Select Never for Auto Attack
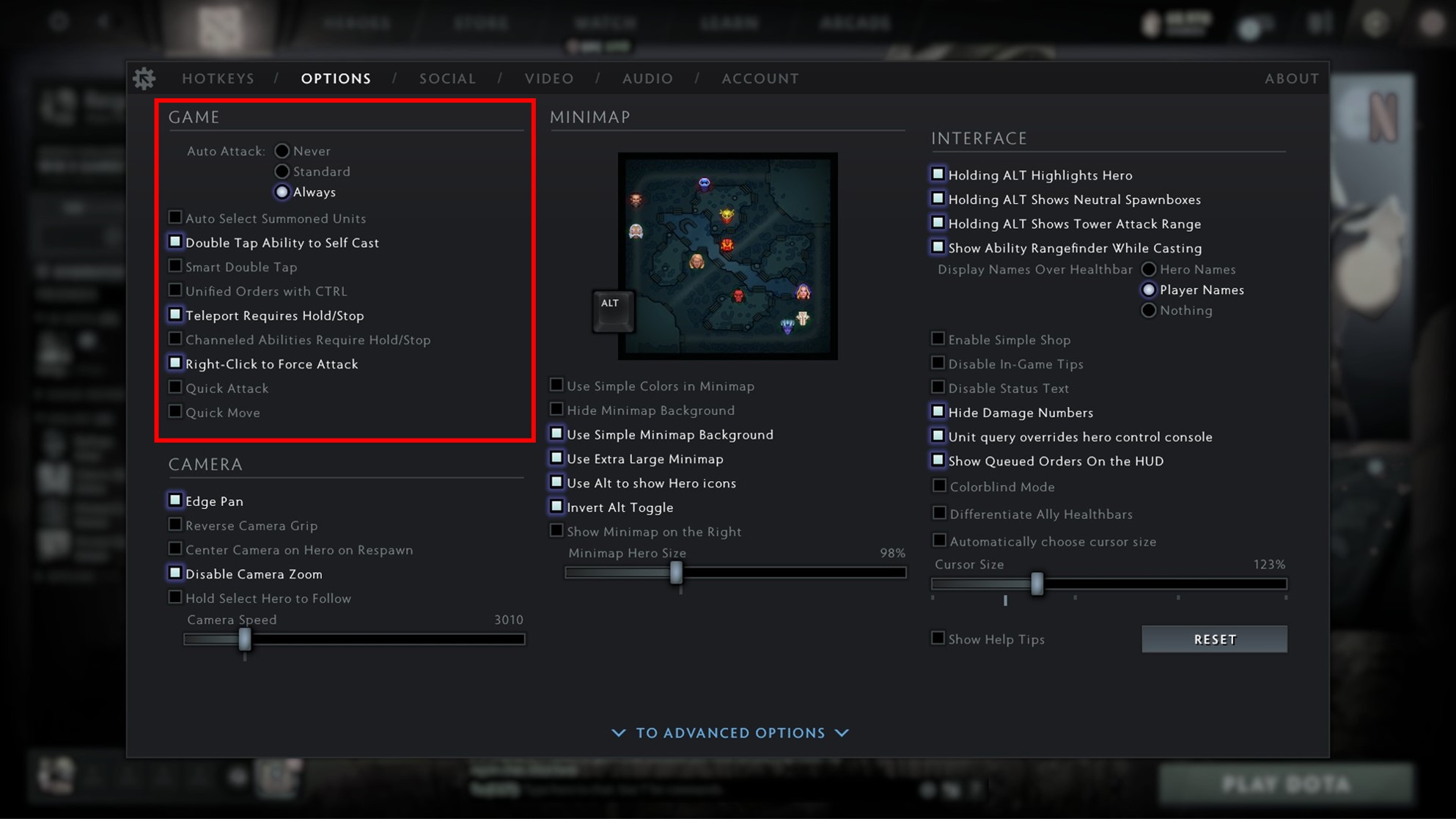The image size is (1456, 819). (x=282, y=151)
